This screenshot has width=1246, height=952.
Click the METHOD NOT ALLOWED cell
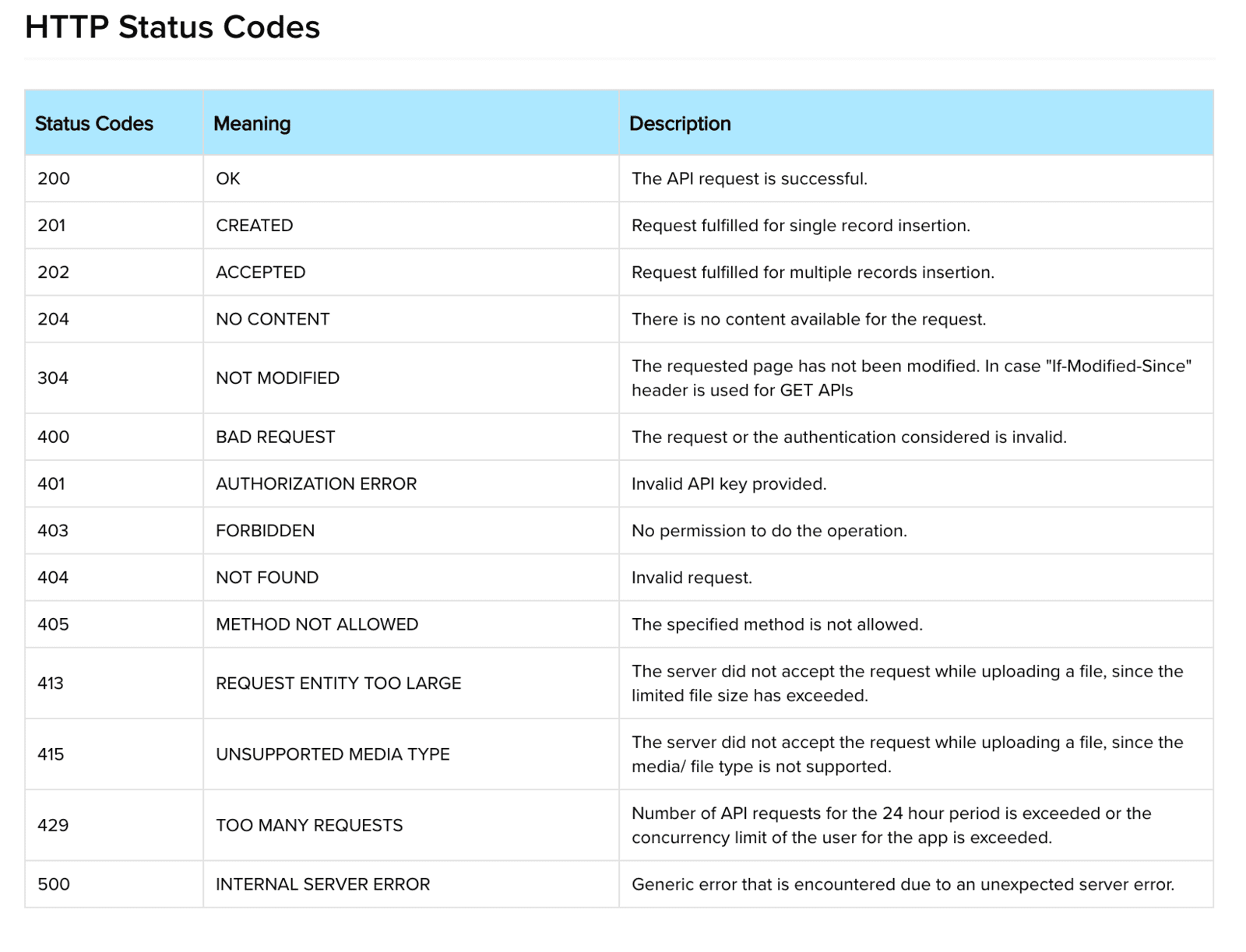pos(317,624)
